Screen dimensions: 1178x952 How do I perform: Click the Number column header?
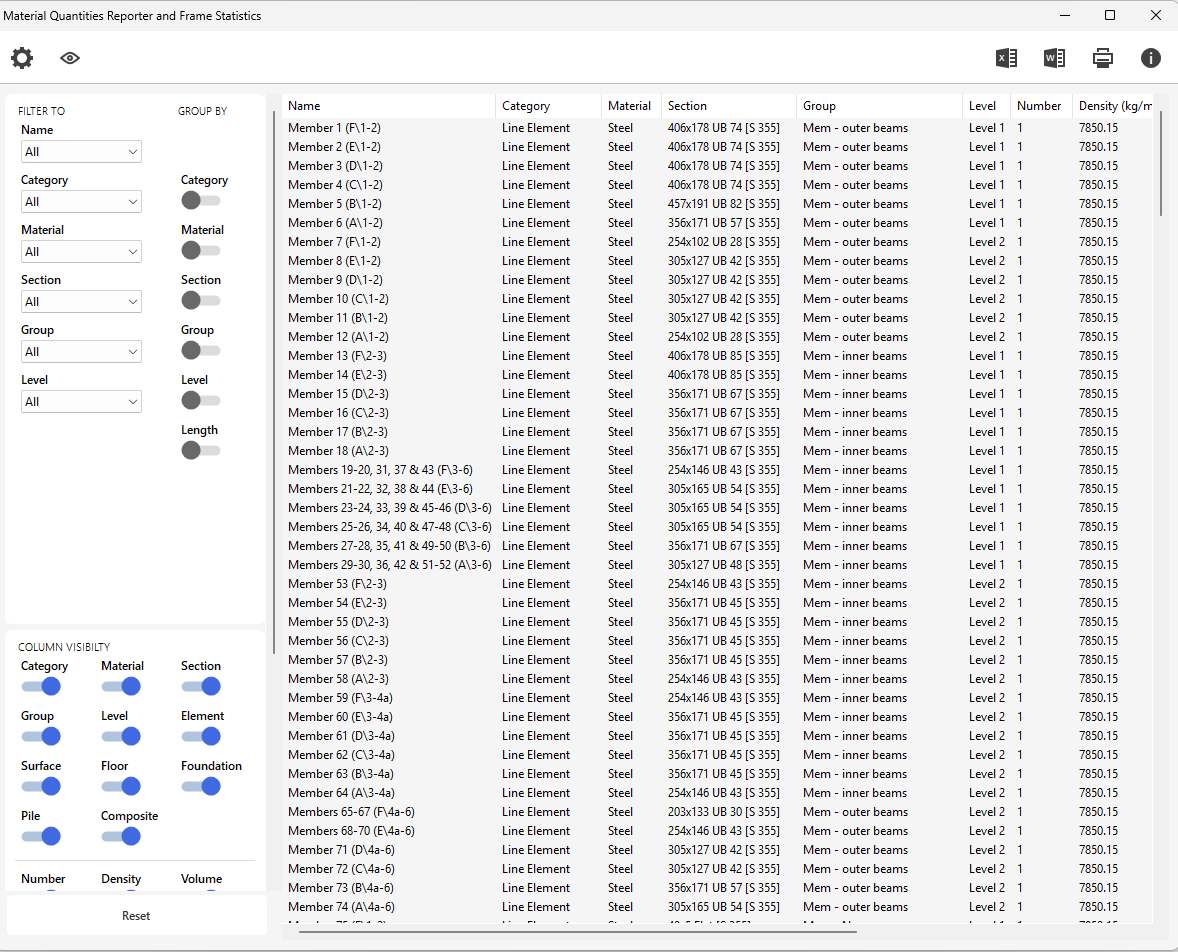click(x=1041, y=106)
